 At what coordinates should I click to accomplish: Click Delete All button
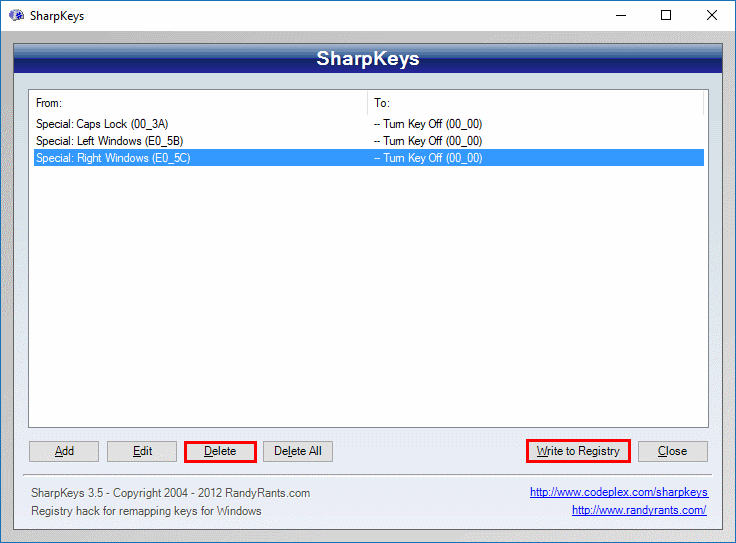(x=298, y=451)
